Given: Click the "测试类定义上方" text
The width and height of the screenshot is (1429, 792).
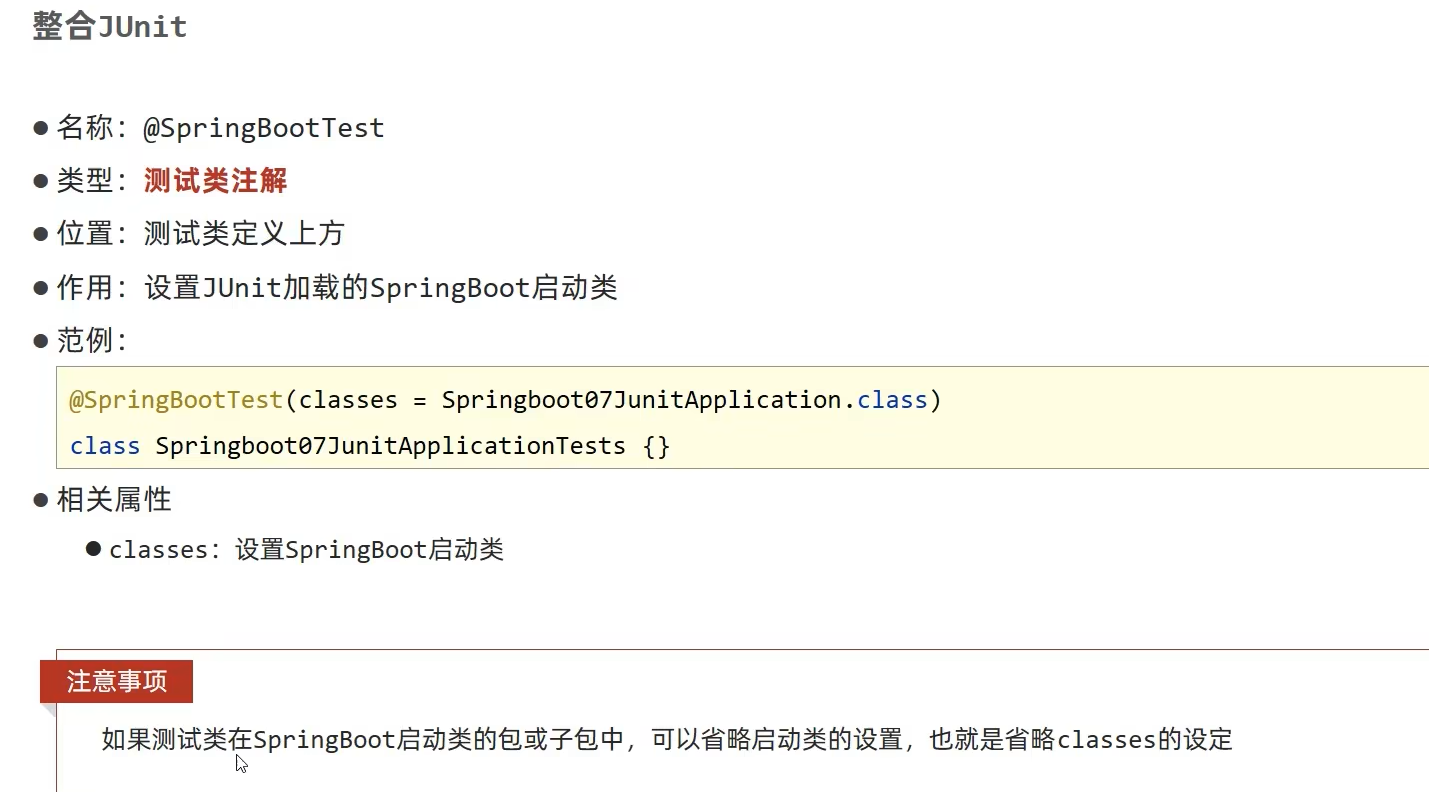Looking at the screenshot, I should 244,234.
